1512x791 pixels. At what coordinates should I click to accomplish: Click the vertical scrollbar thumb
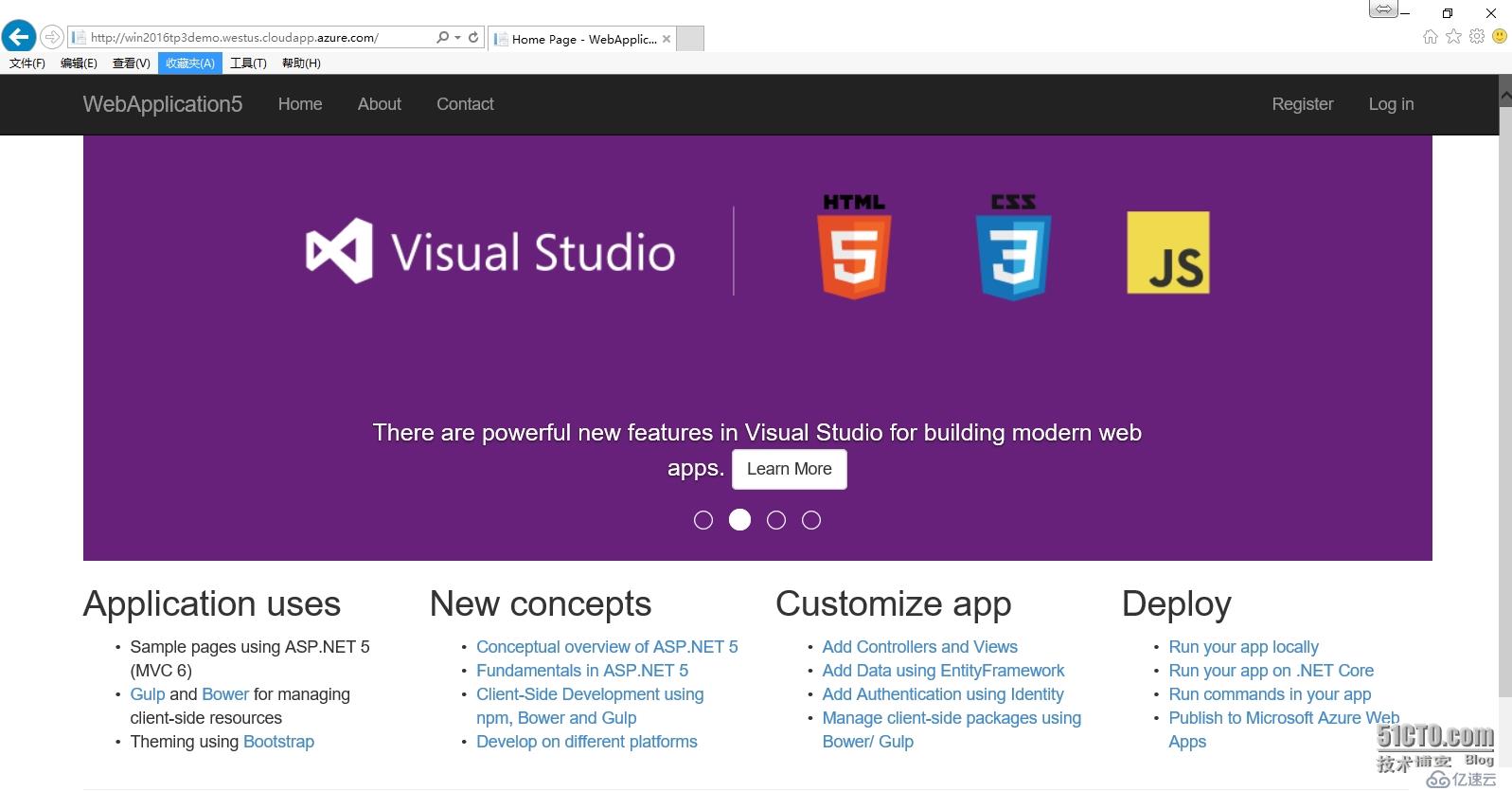click(1505, 403)
